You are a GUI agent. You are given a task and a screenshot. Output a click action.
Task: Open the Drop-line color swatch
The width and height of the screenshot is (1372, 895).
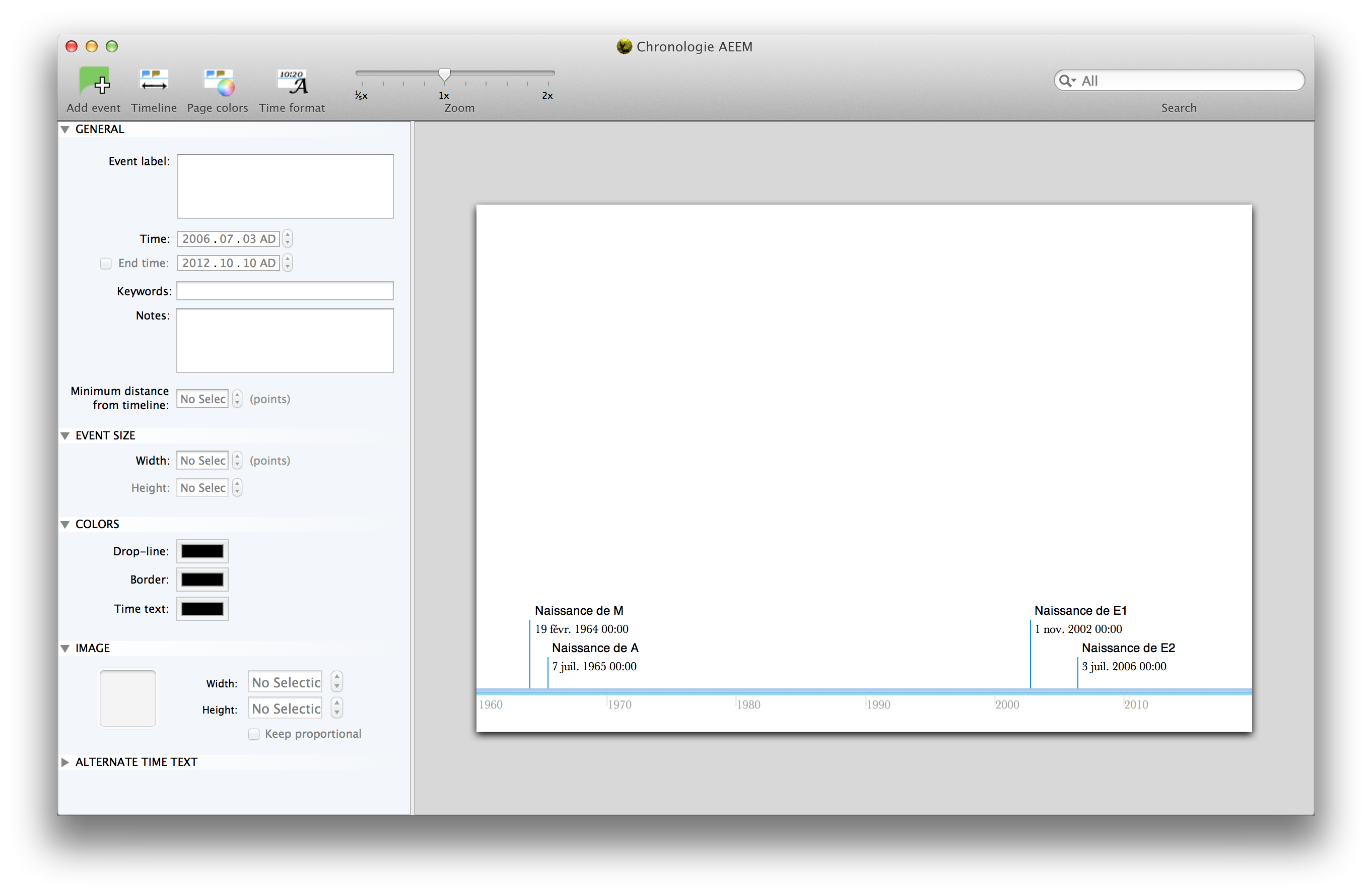coord(202,551)
